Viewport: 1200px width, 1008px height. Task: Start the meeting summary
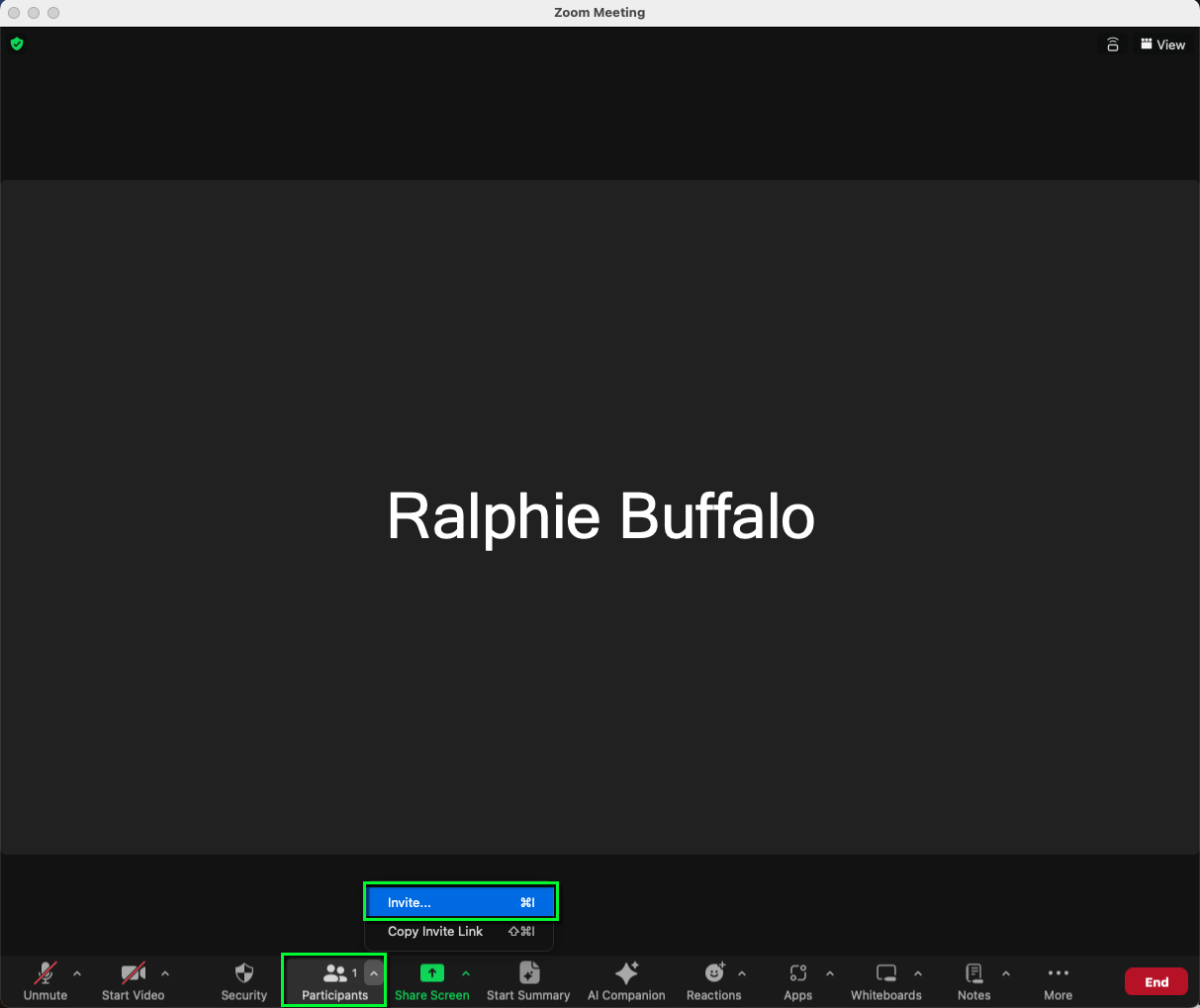pyautogui.click(x=528, y=973)
